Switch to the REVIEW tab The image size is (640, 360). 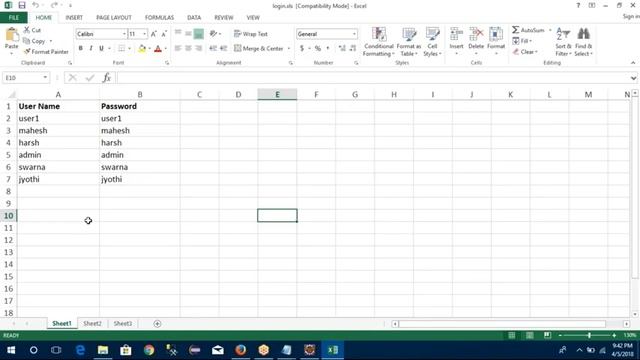(224, 18)
